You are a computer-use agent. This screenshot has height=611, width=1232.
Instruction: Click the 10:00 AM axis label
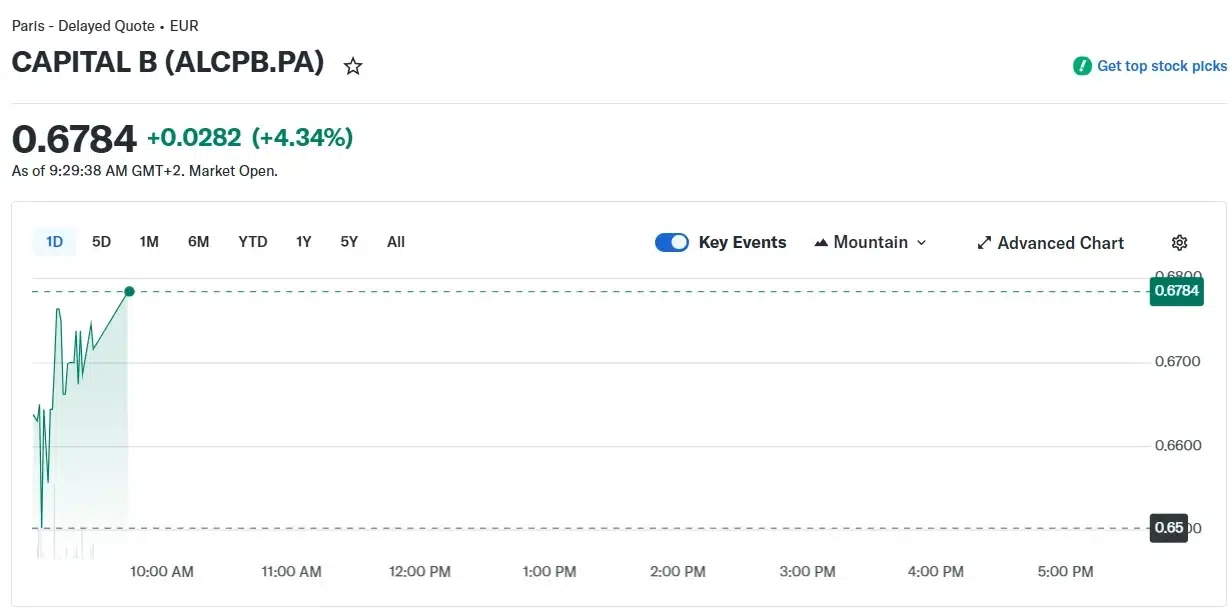click(162, 572)
